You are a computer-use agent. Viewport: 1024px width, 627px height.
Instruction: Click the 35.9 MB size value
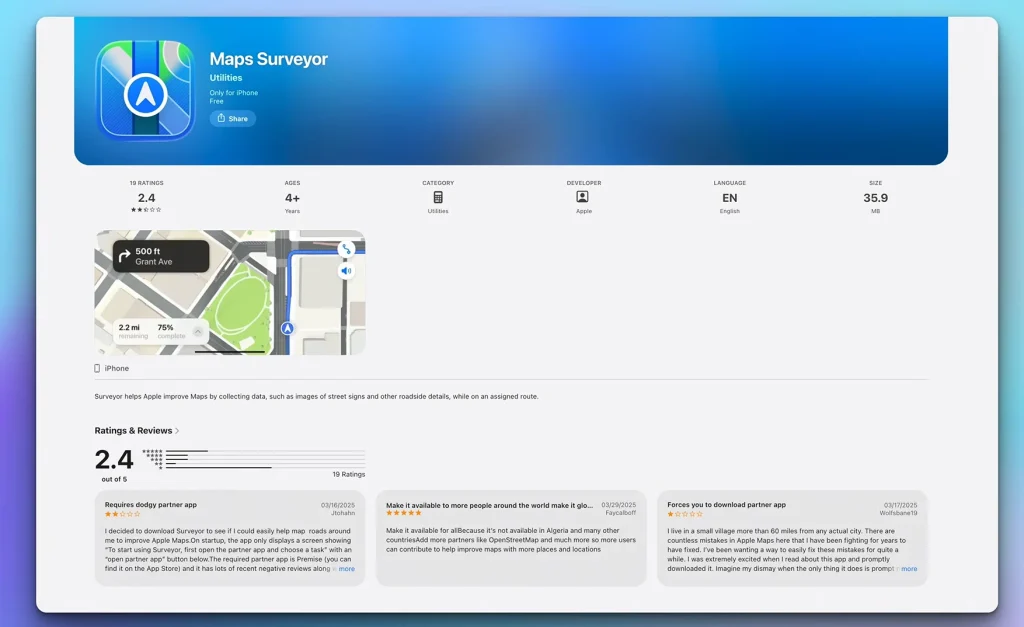pos(875,198)
